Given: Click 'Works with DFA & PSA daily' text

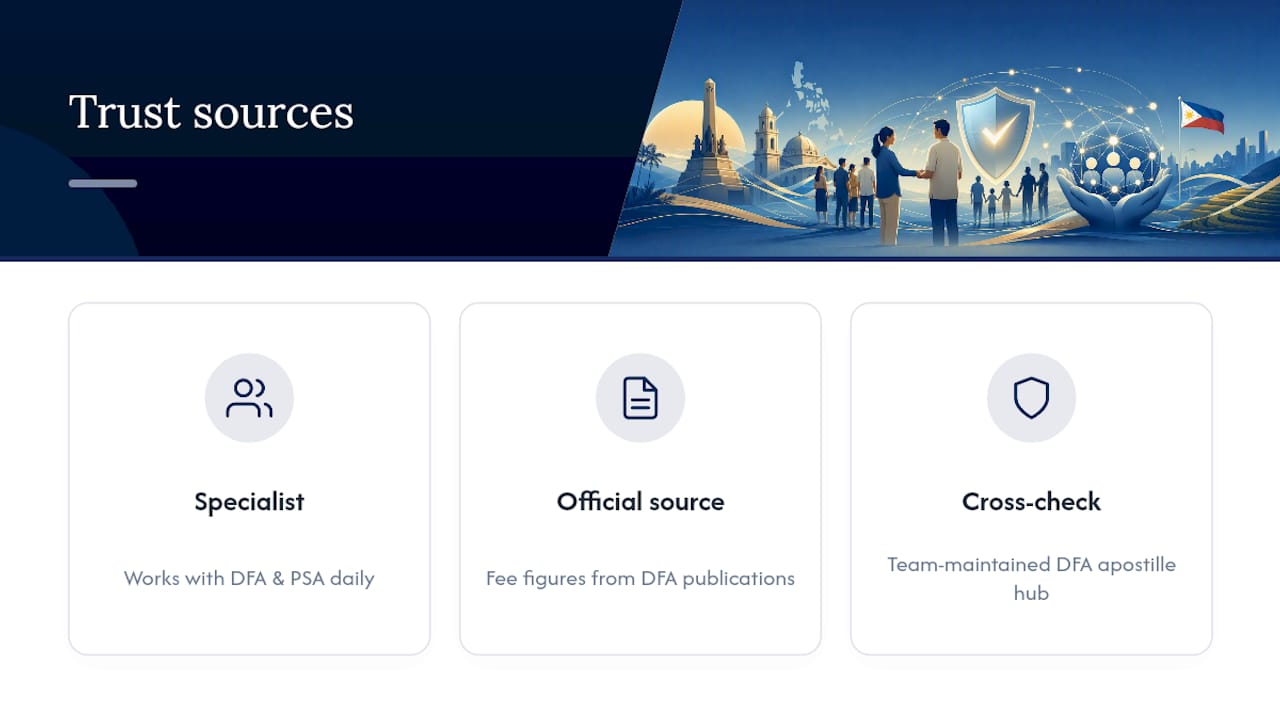Looking at the screenshot, I should coord(249,578).
